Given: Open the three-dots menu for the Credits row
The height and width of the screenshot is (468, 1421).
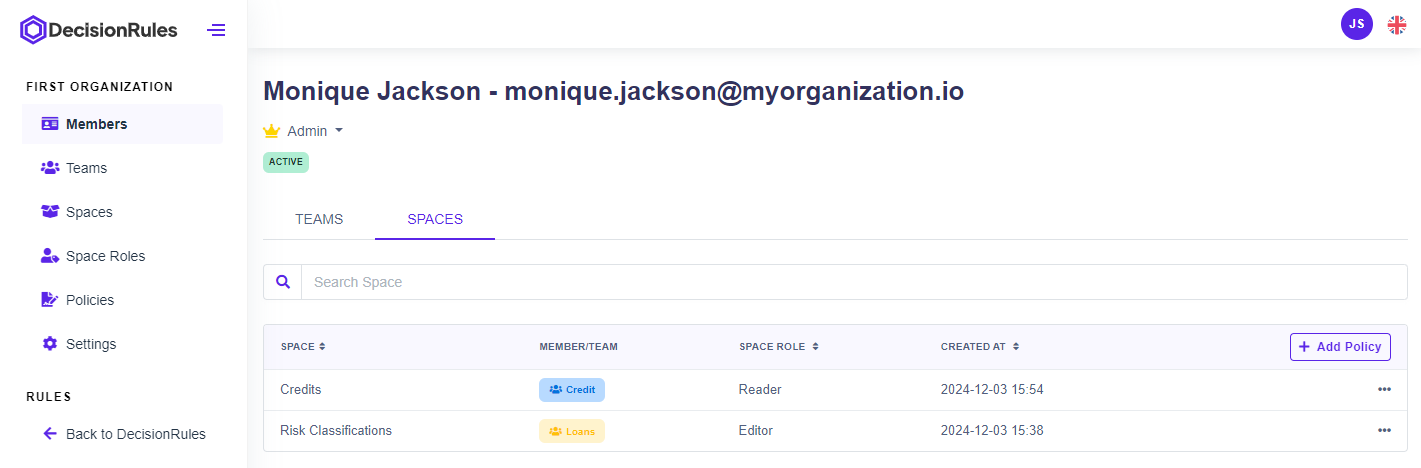Looking at the screenshot, I should (x=1384, y=390).
